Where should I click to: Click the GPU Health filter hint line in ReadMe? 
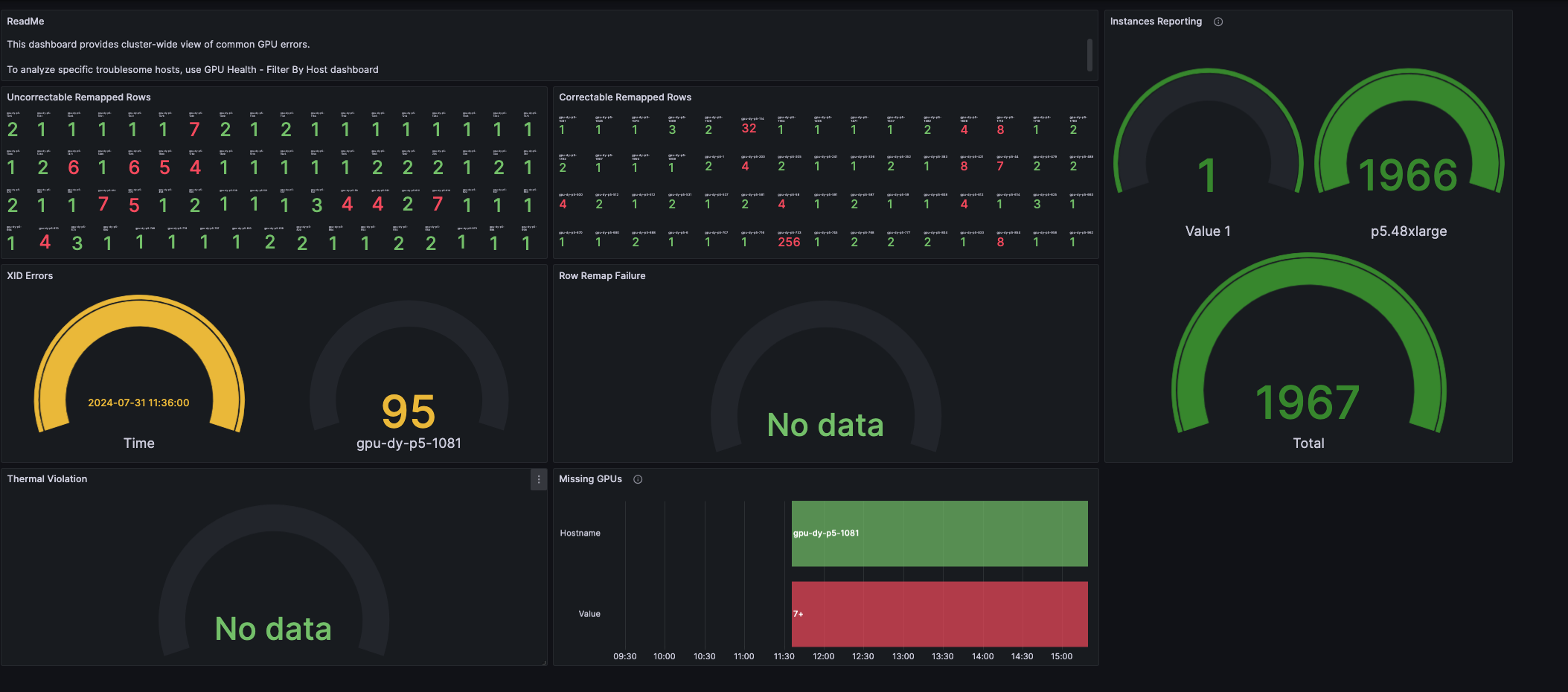[x=193, y=70]
